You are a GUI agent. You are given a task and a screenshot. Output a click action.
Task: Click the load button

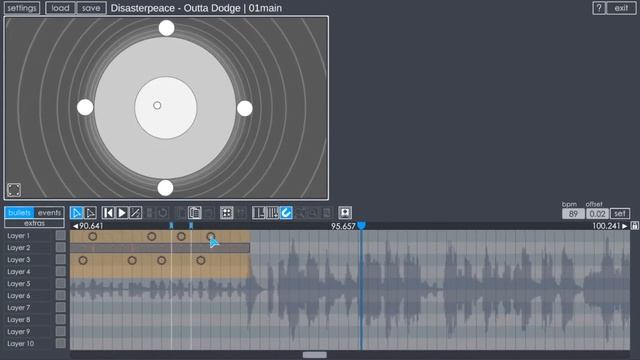(60, 8)
